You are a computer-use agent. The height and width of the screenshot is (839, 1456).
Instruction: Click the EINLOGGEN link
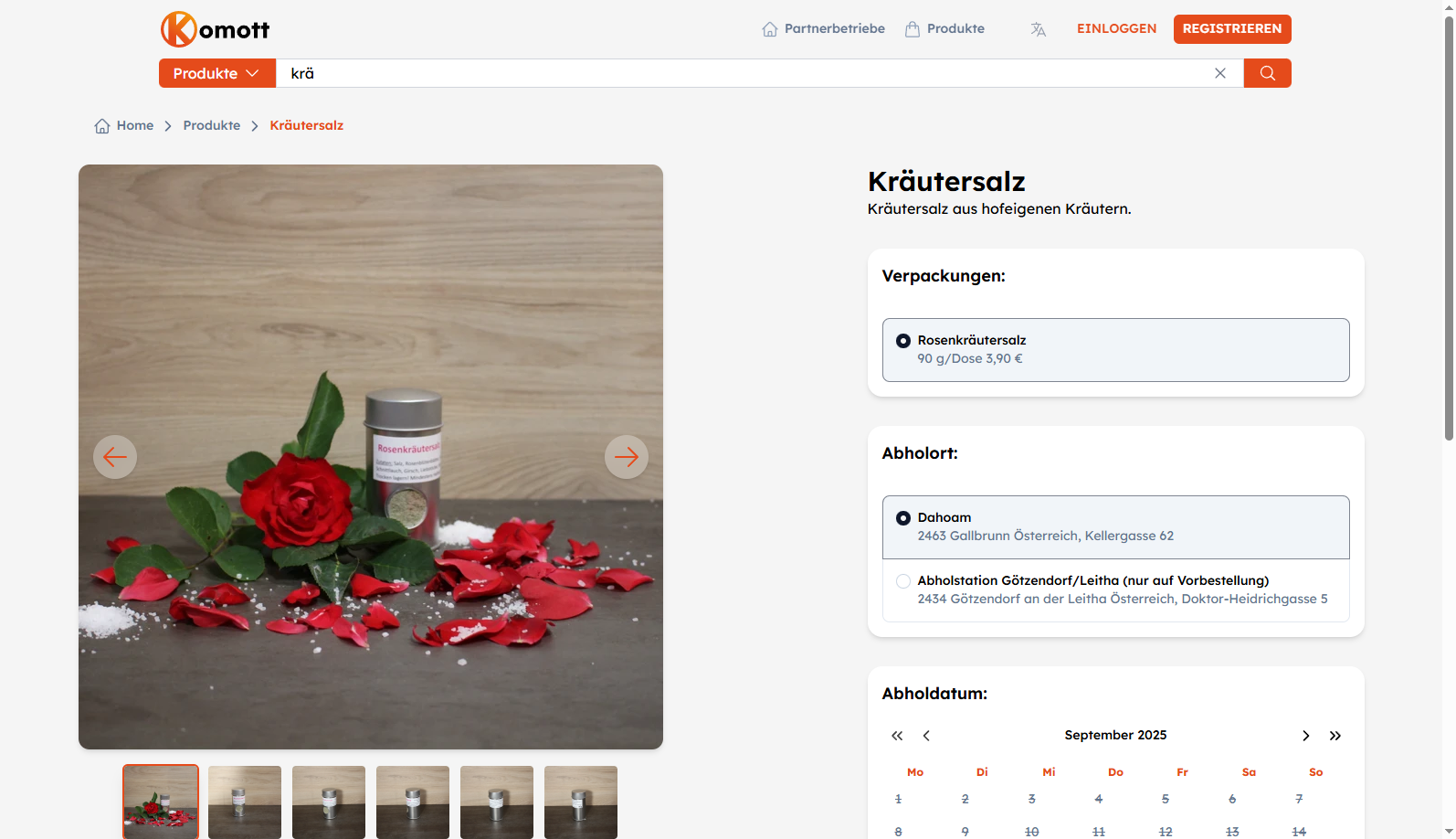point(1116,29)
